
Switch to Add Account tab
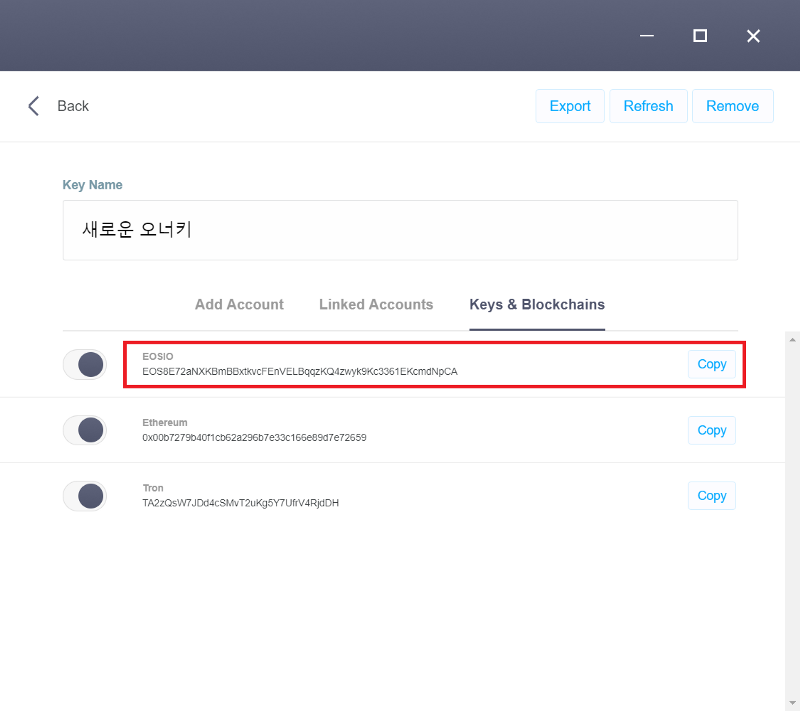pyautogui.click(x=239, y=304)
